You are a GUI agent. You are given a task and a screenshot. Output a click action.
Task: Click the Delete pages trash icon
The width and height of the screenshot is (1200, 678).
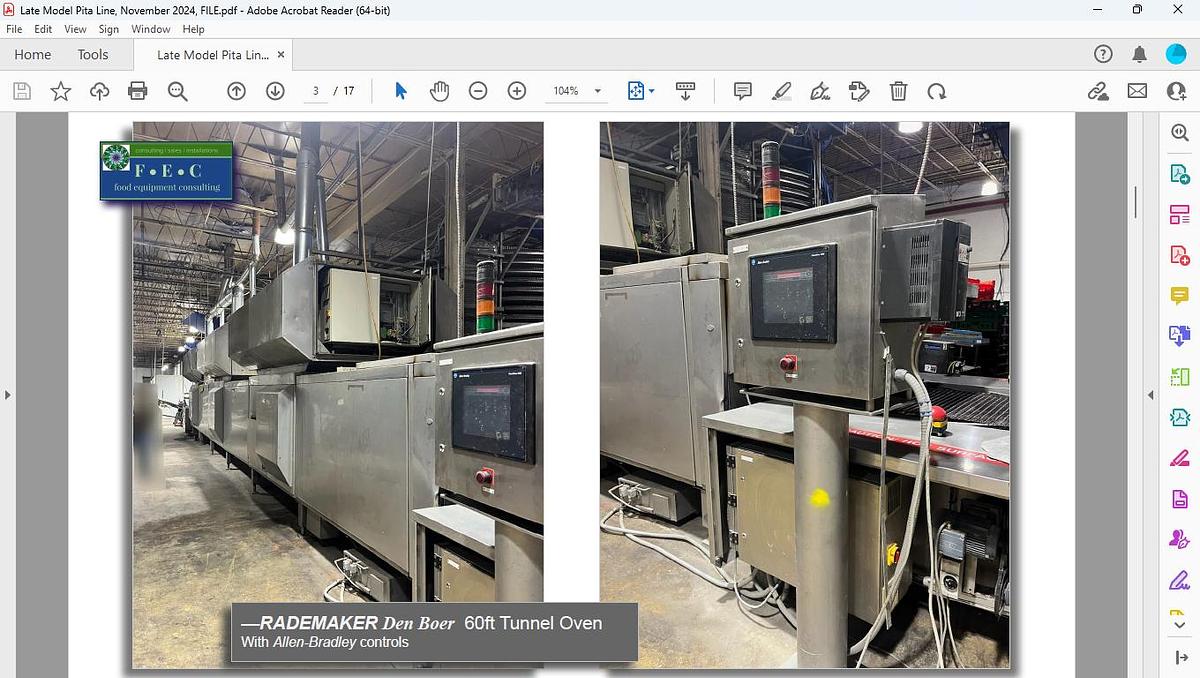(x=898, y=91)
